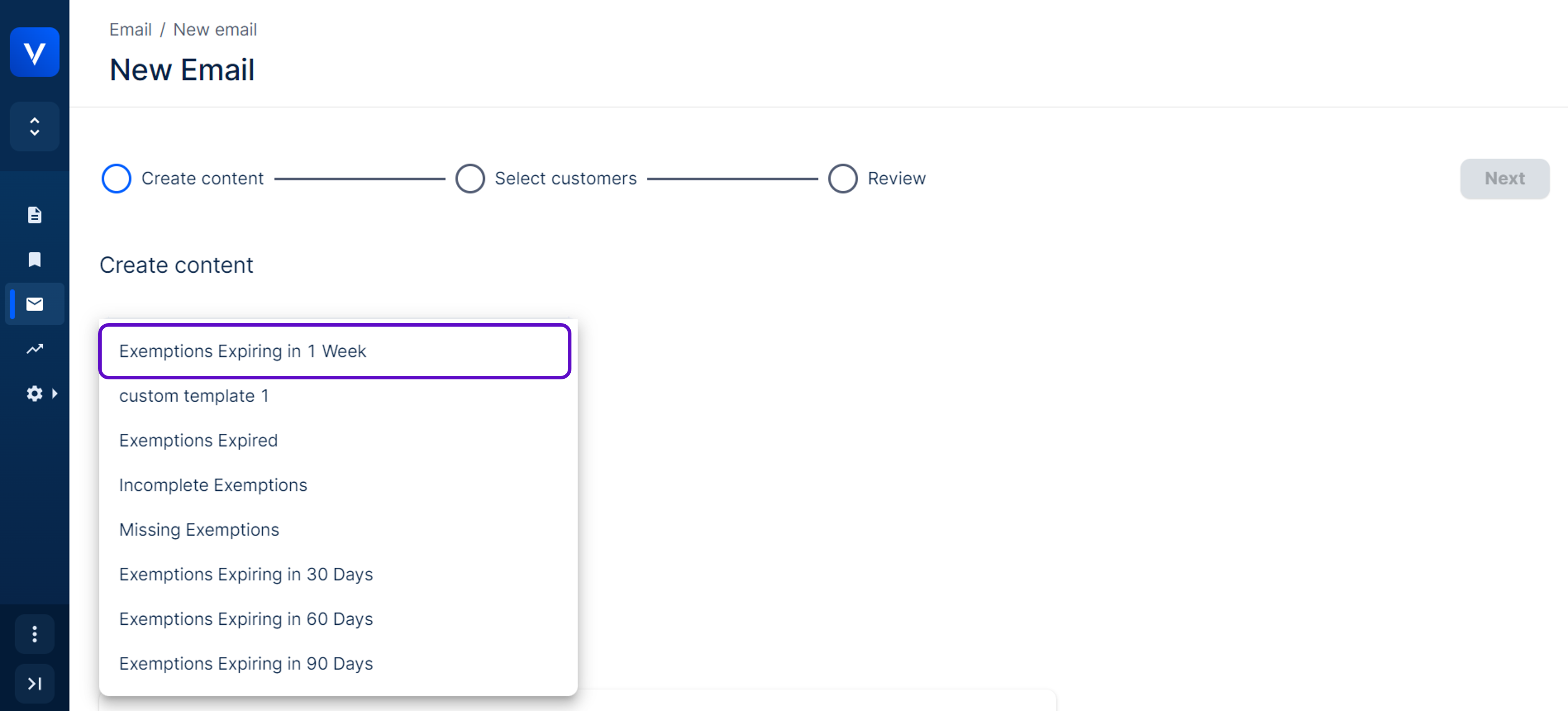Open the bookmark icon in sidebar
The width and height of the screenshot is (1568, 711).
[35, 260]
